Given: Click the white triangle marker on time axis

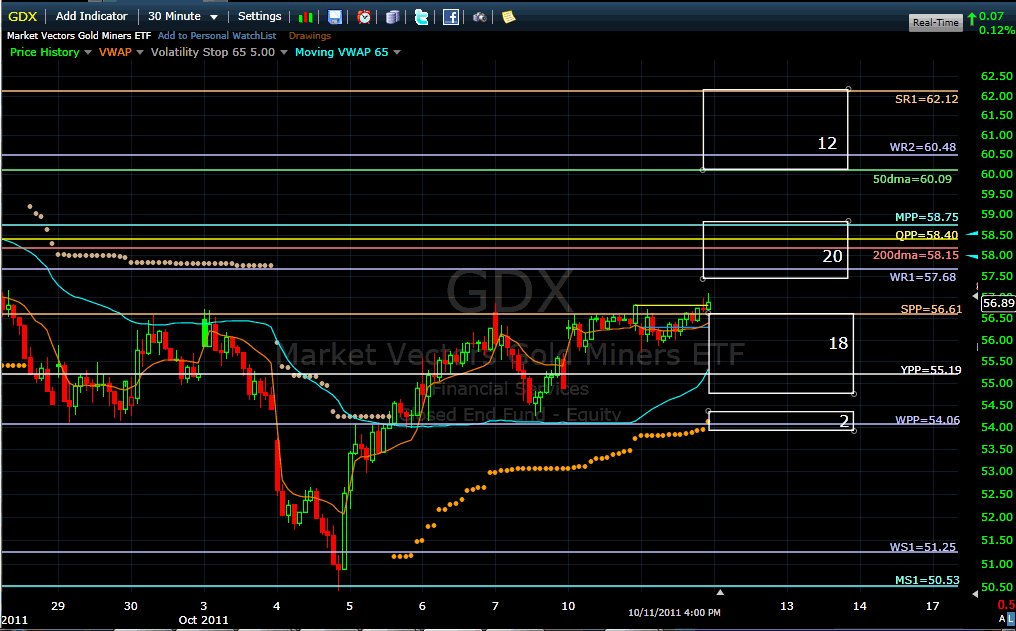Looking at the screenshot, I should pos(720,592).
